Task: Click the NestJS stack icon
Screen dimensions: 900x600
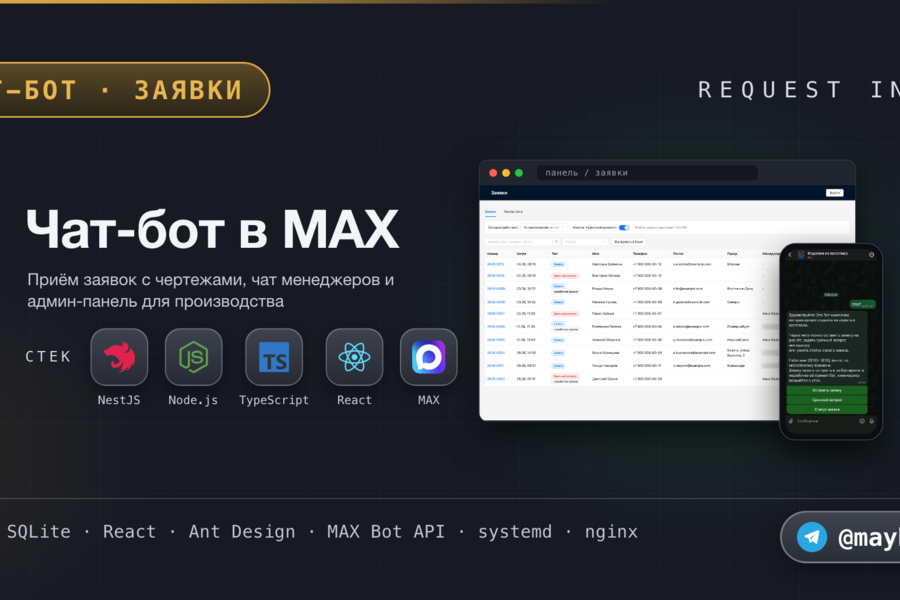Action: (119, 357)
